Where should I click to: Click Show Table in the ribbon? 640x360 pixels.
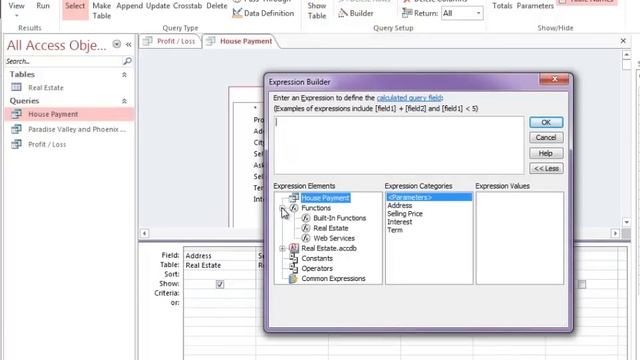click(x=317, y=11)
